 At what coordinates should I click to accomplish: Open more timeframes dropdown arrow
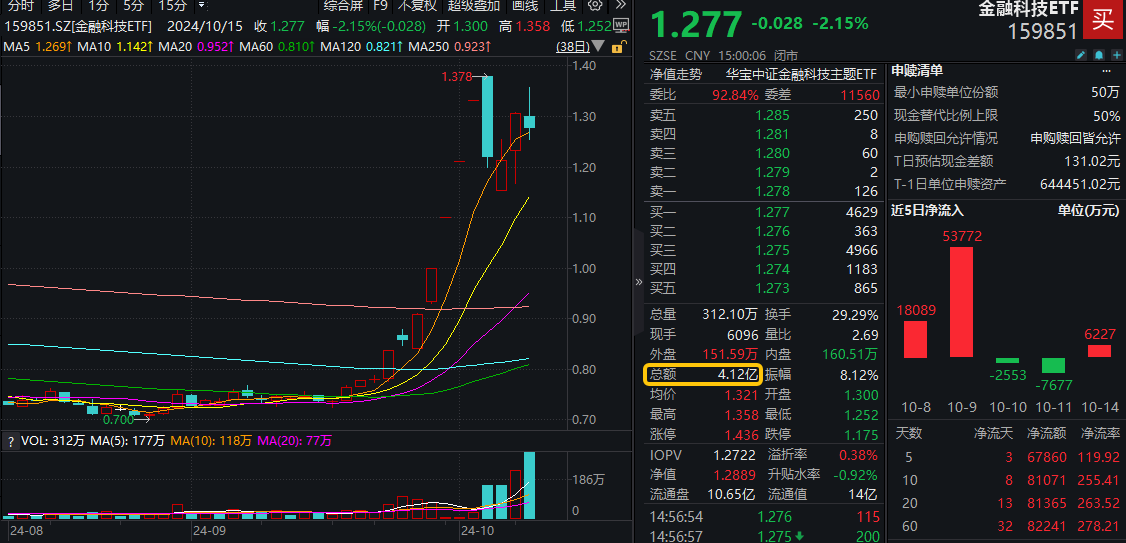point(200,6)
